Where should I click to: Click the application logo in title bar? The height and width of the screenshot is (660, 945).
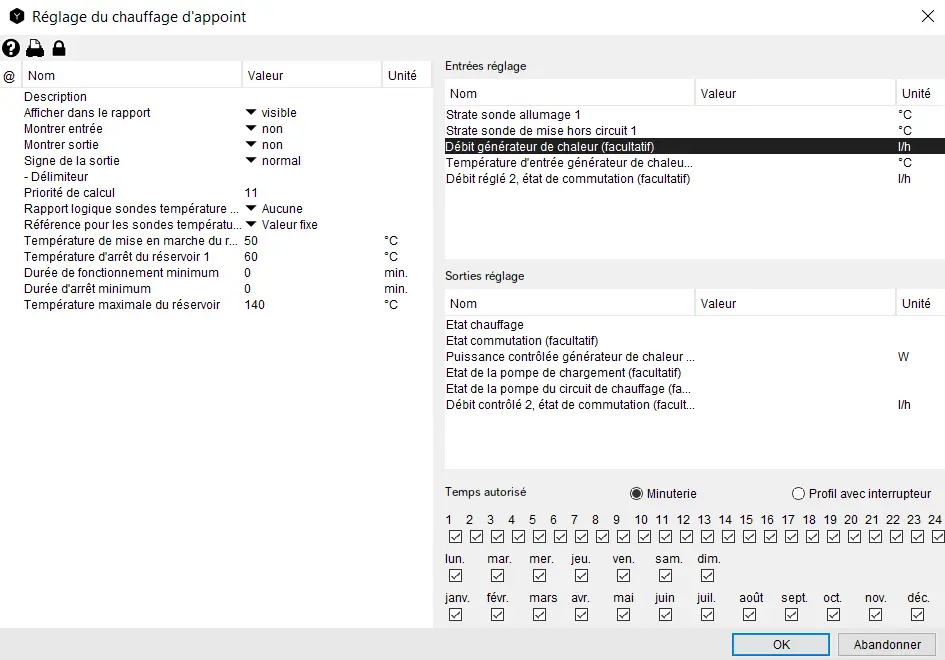pyautogui.click(x=16, y=16)
